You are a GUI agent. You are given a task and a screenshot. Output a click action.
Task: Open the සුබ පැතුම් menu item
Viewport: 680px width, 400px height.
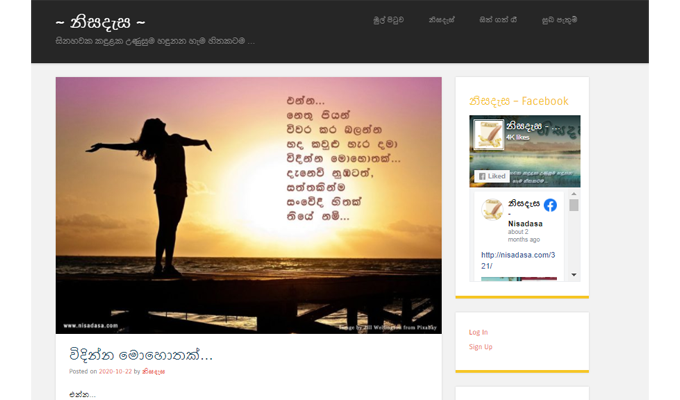tap(559, 19)
